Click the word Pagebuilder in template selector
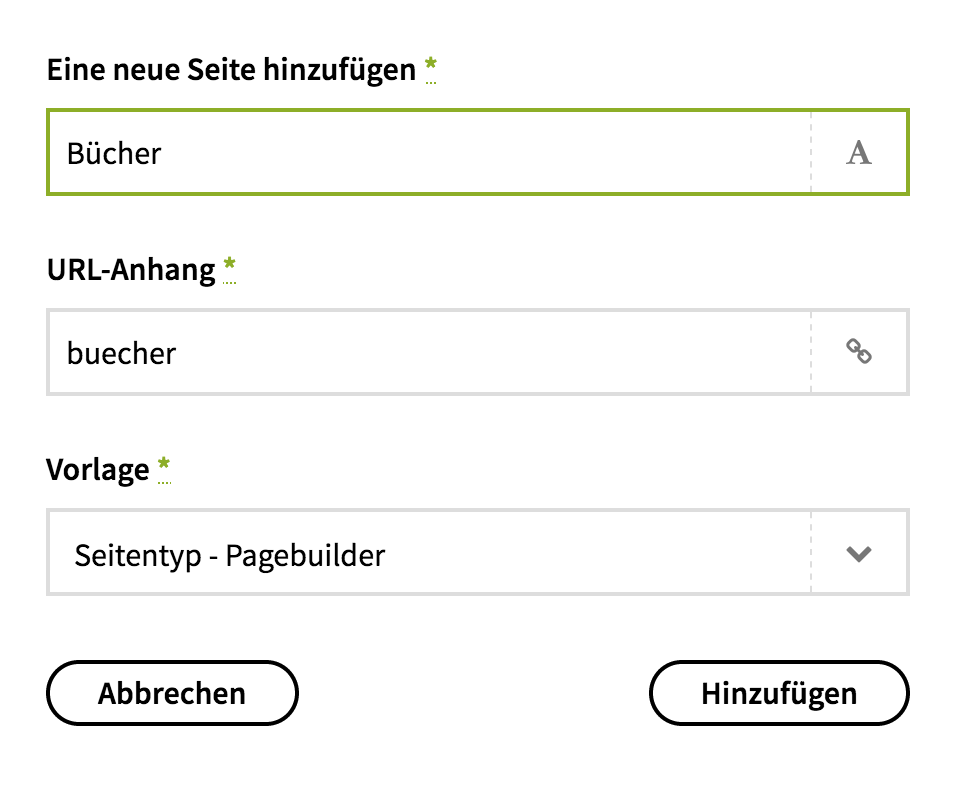The image size is (956, 788). click(305, 555)
